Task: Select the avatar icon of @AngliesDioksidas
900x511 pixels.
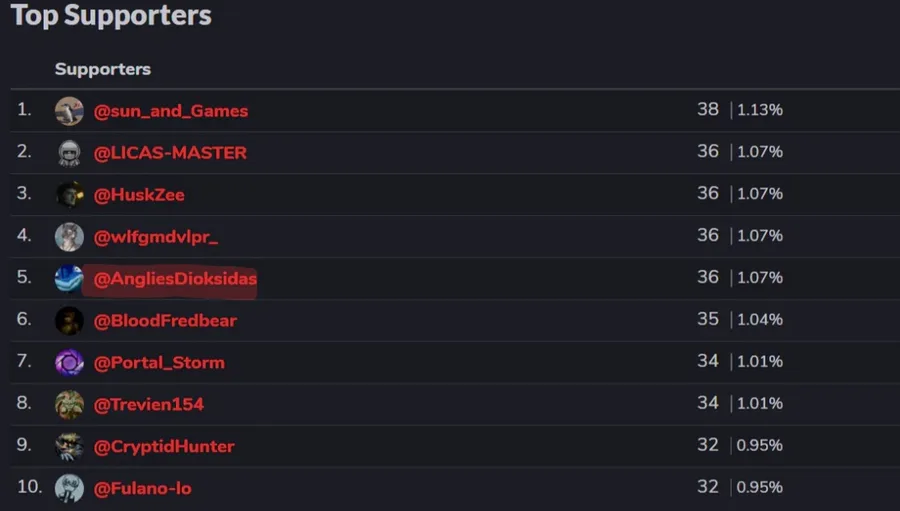Action: click(x=69, y=279)
